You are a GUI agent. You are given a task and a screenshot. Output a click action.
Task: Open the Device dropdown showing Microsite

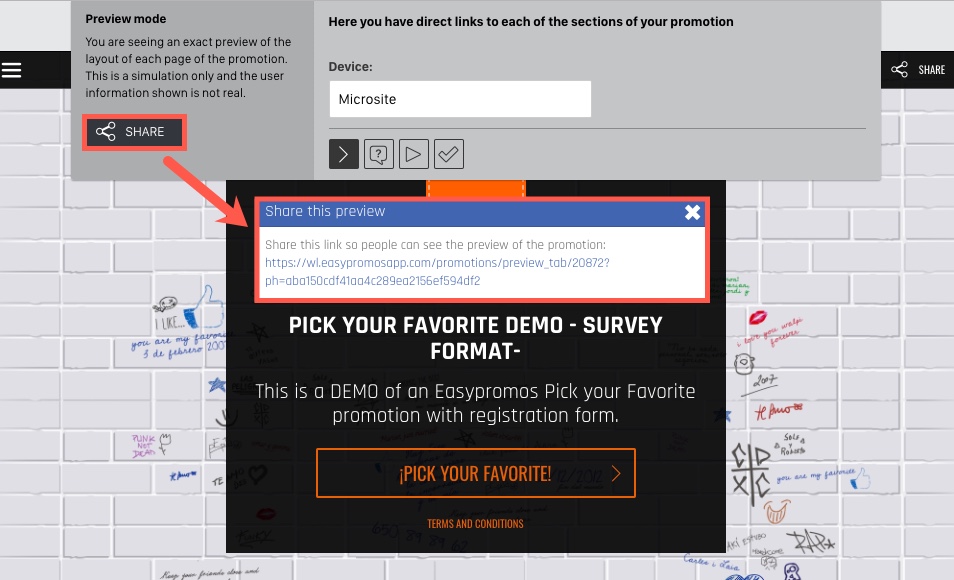pyautogui.click(x=460, y=99)
